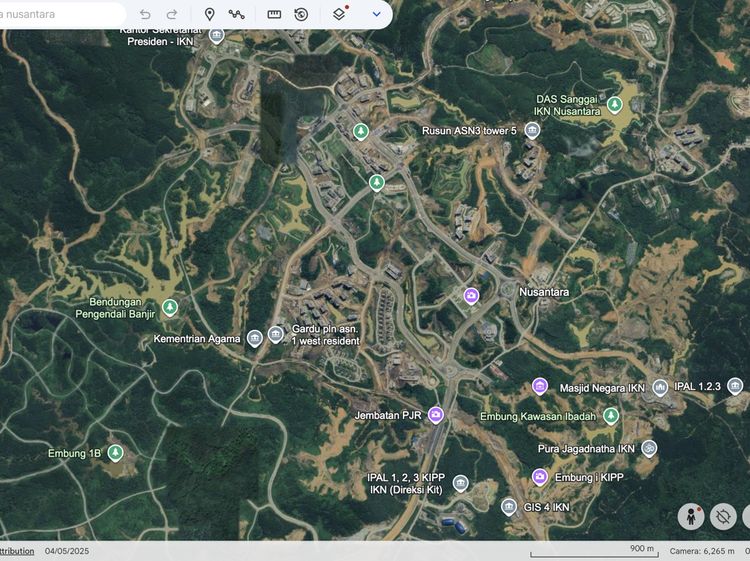Toggle Street View pegman

pyautogui.click(x=690, y=516)
